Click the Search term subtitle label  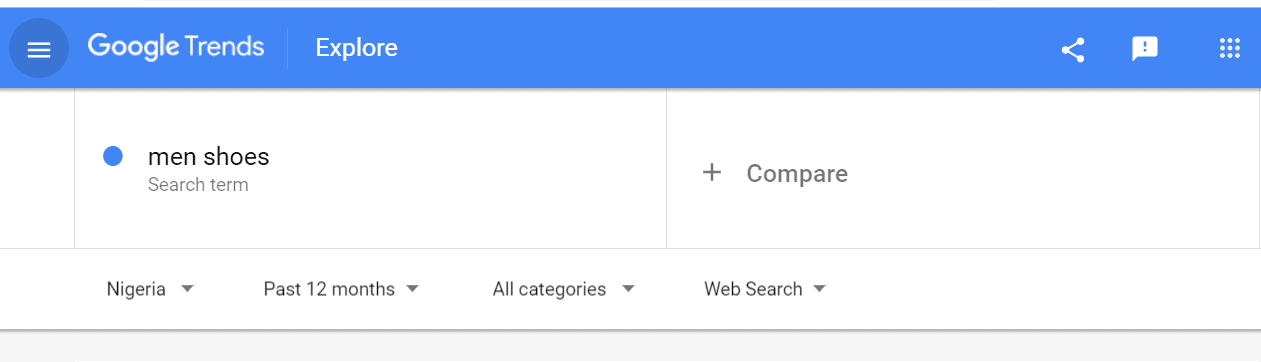198,185
